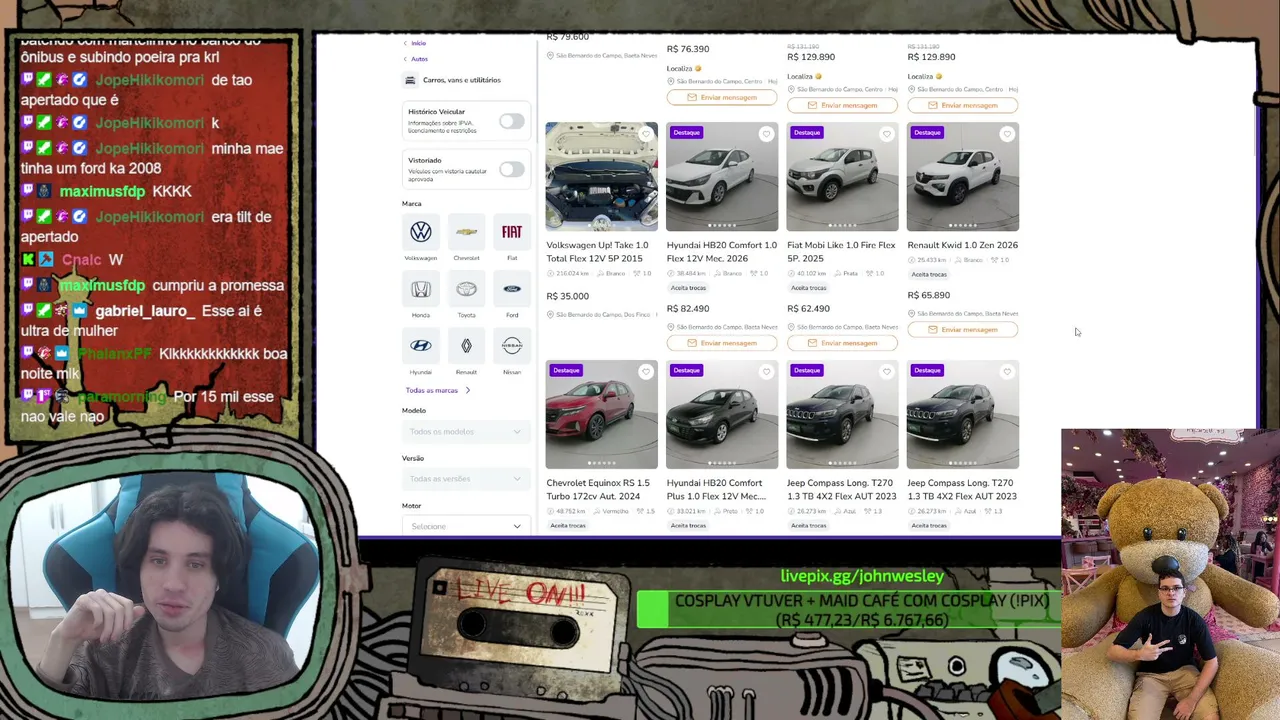Send message for the R$ 76.390 listing
The width and height of the screenshot is (1280, 720).
[x=722, y=97]
